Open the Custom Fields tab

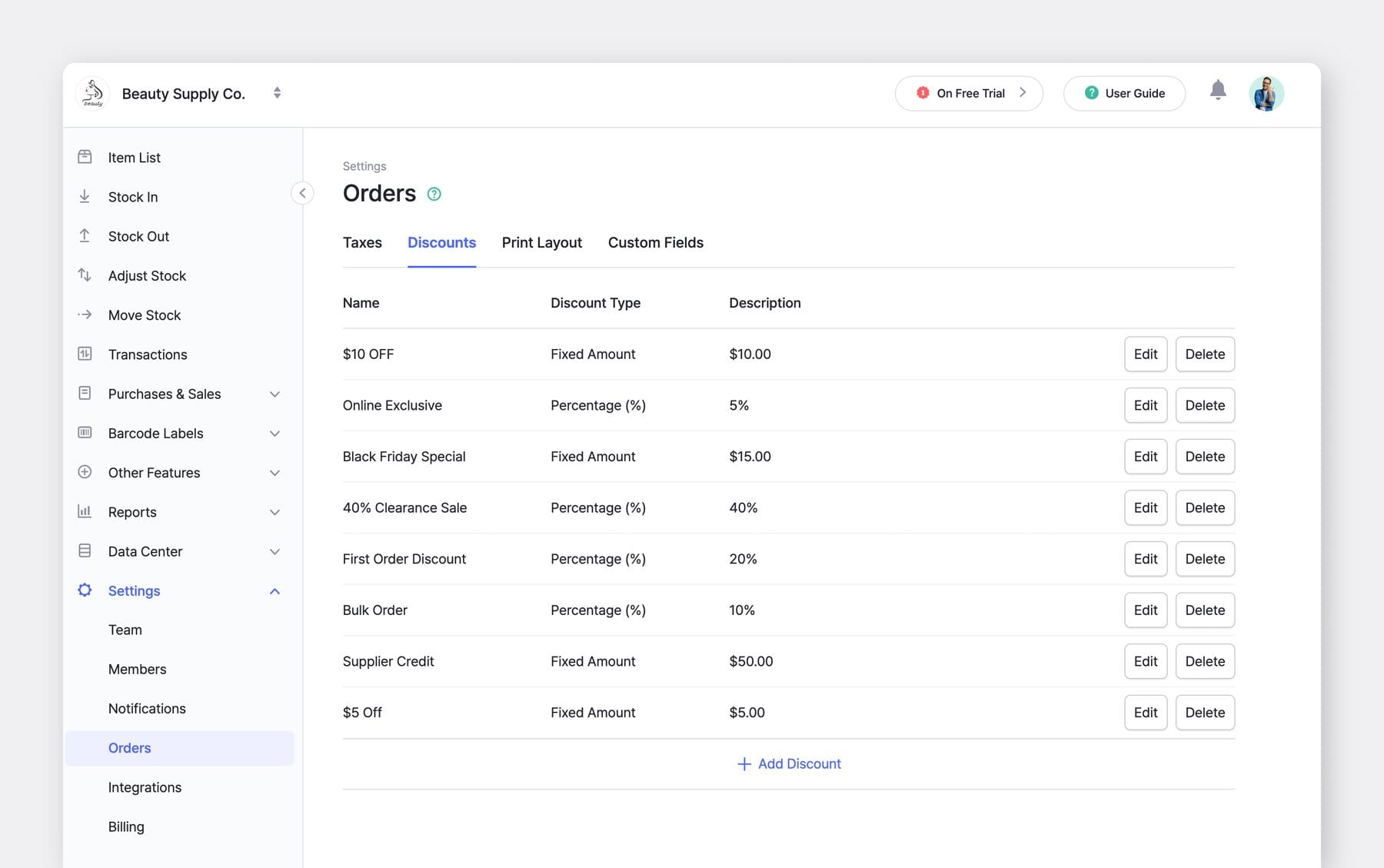[x=655, y=242]
